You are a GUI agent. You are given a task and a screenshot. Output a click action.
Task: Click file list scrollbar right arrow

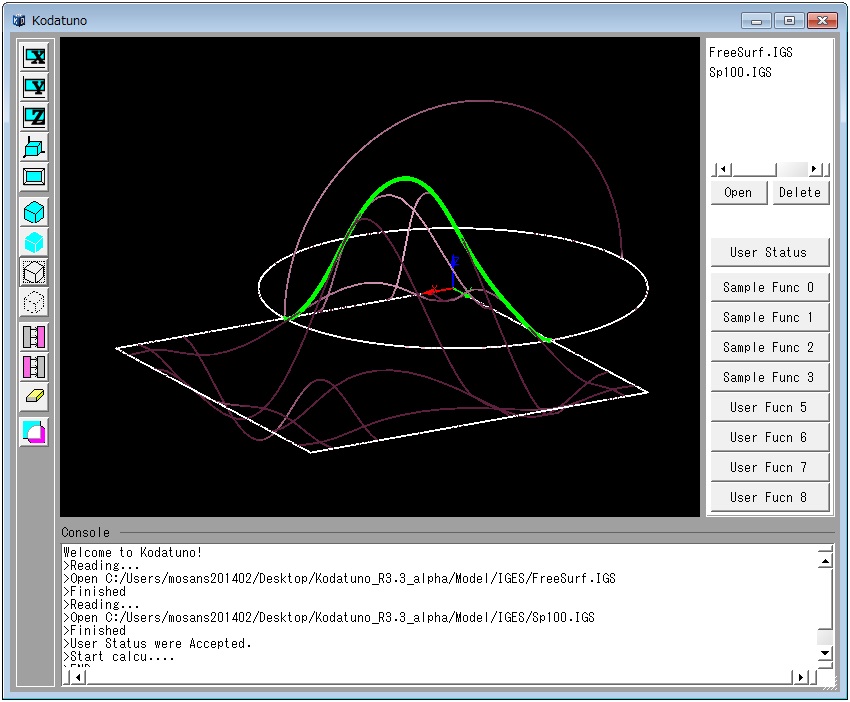814,169
